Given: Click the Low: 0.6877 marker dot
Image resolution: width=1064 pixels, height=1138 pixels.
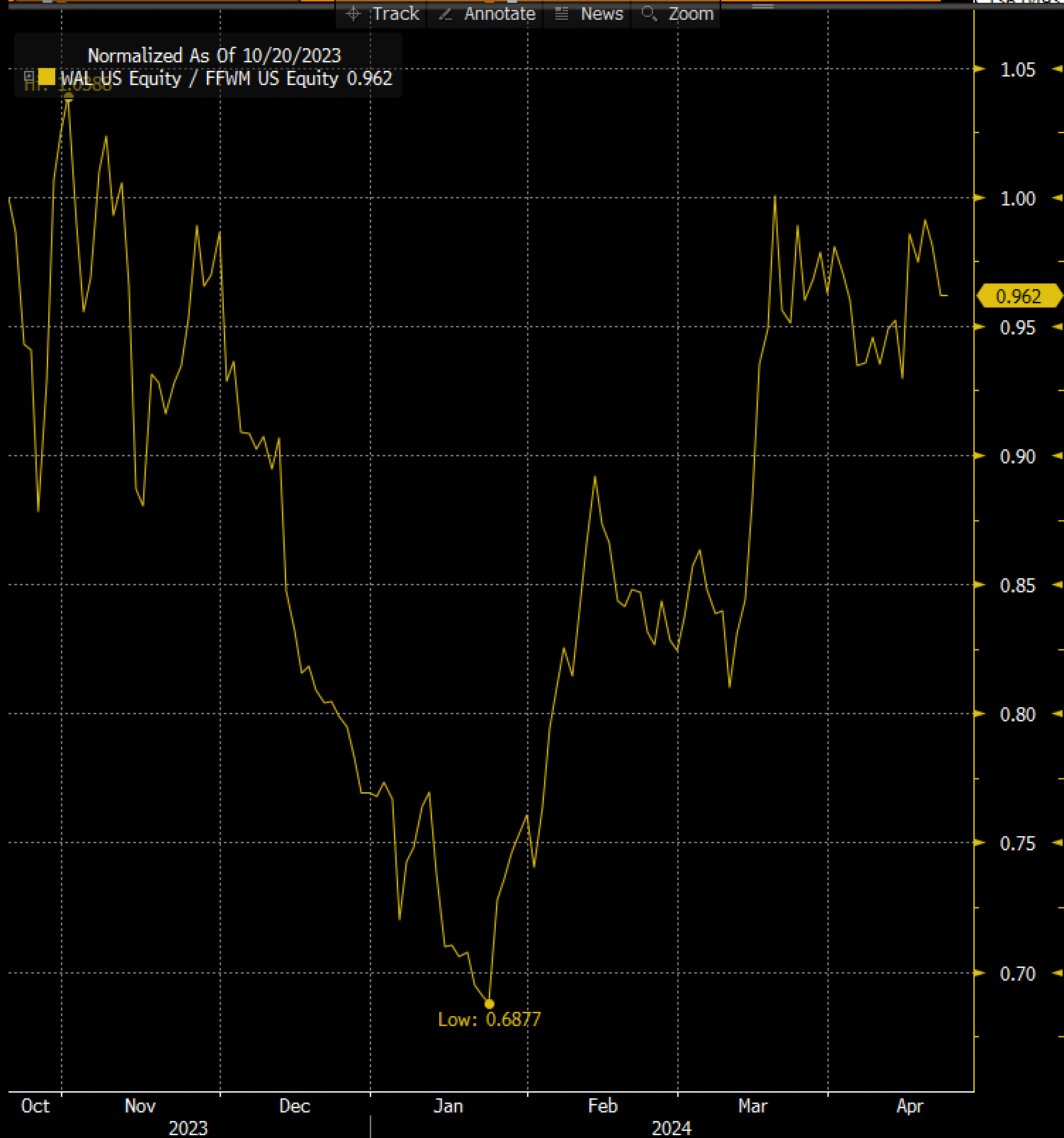Looking at the screenshot, I should pyautogui.click(x=489, y=1003).
